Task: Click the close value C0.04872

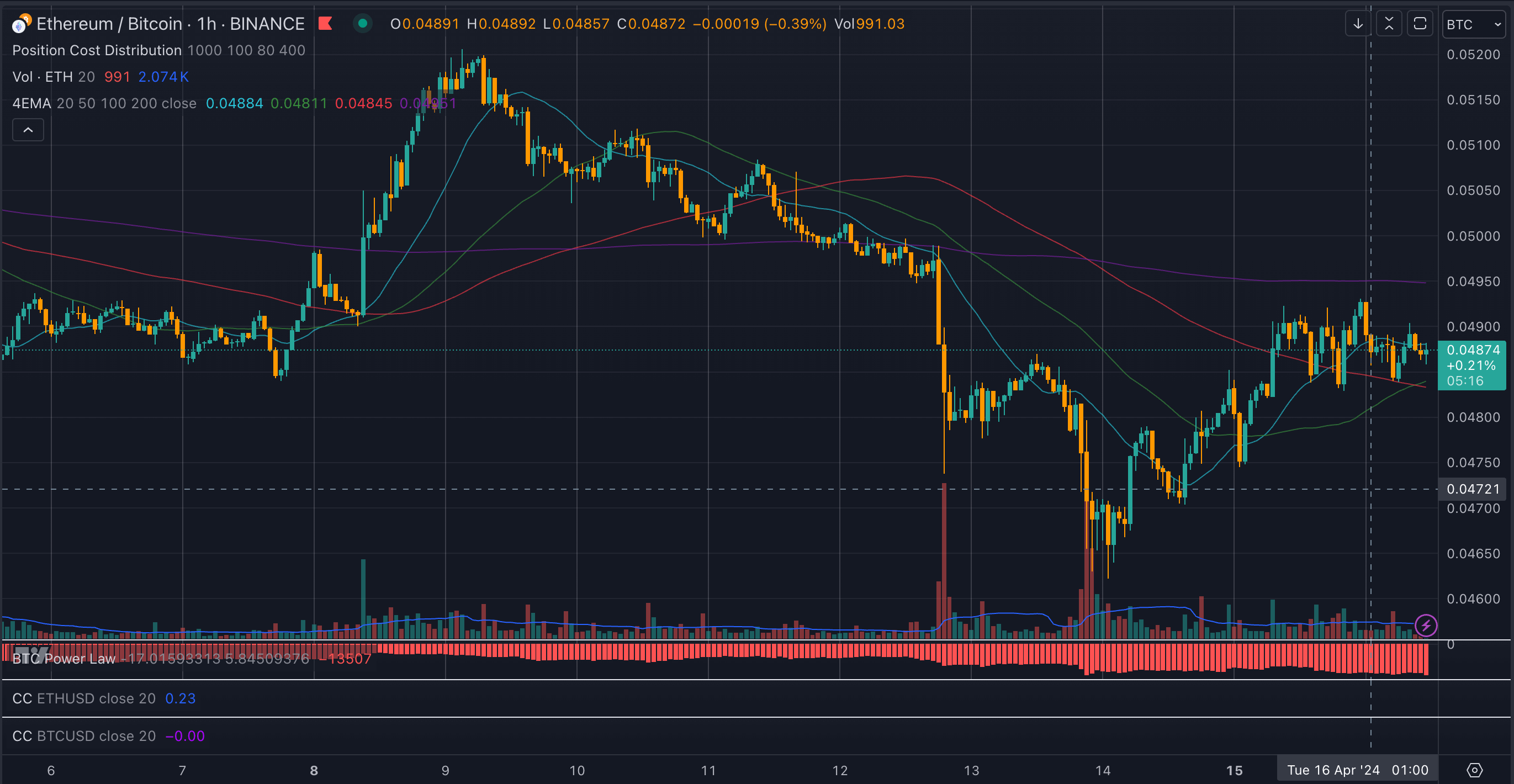Action: (651, 24)
